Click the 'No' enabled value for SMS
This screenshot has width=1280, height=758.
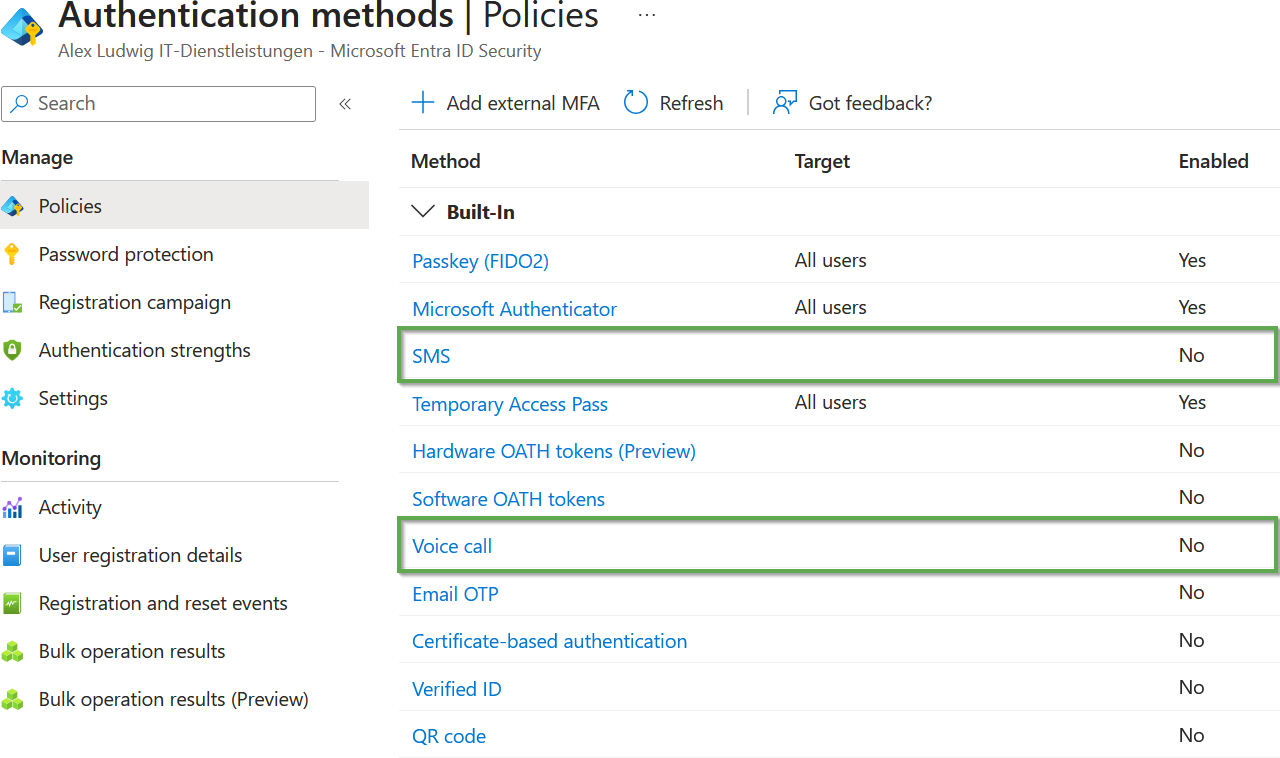[1191, 355]
